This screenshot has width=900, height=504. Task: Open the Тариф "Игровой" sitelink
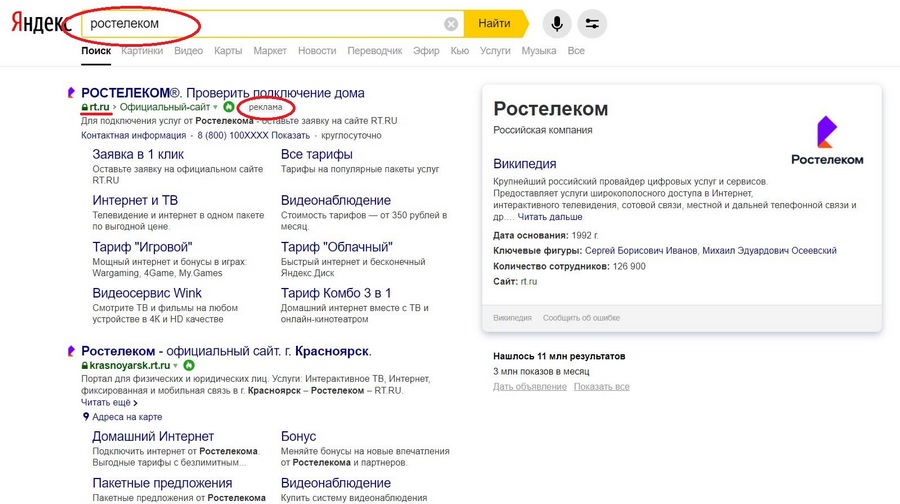click(142, 246)
